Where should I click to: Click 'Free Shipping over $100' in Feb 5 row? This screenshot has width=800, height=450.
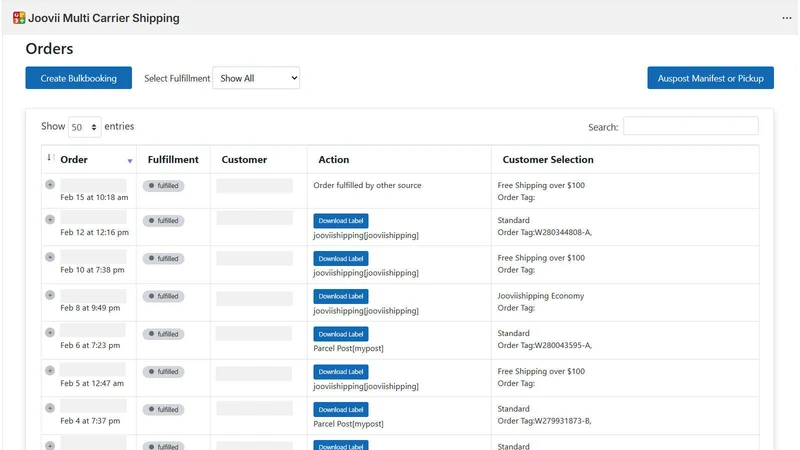tap(541, 371)
